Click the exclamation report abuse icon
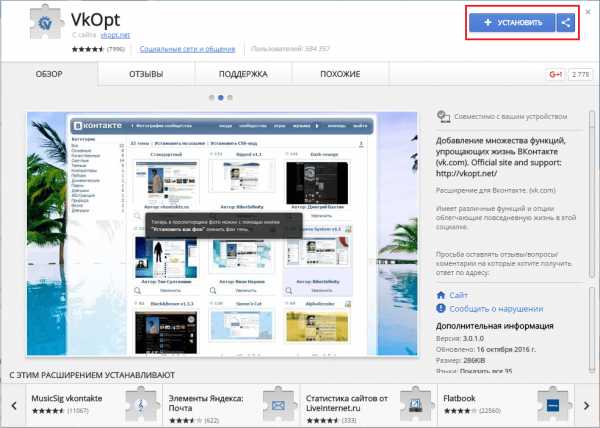 [x=441, y=308]
